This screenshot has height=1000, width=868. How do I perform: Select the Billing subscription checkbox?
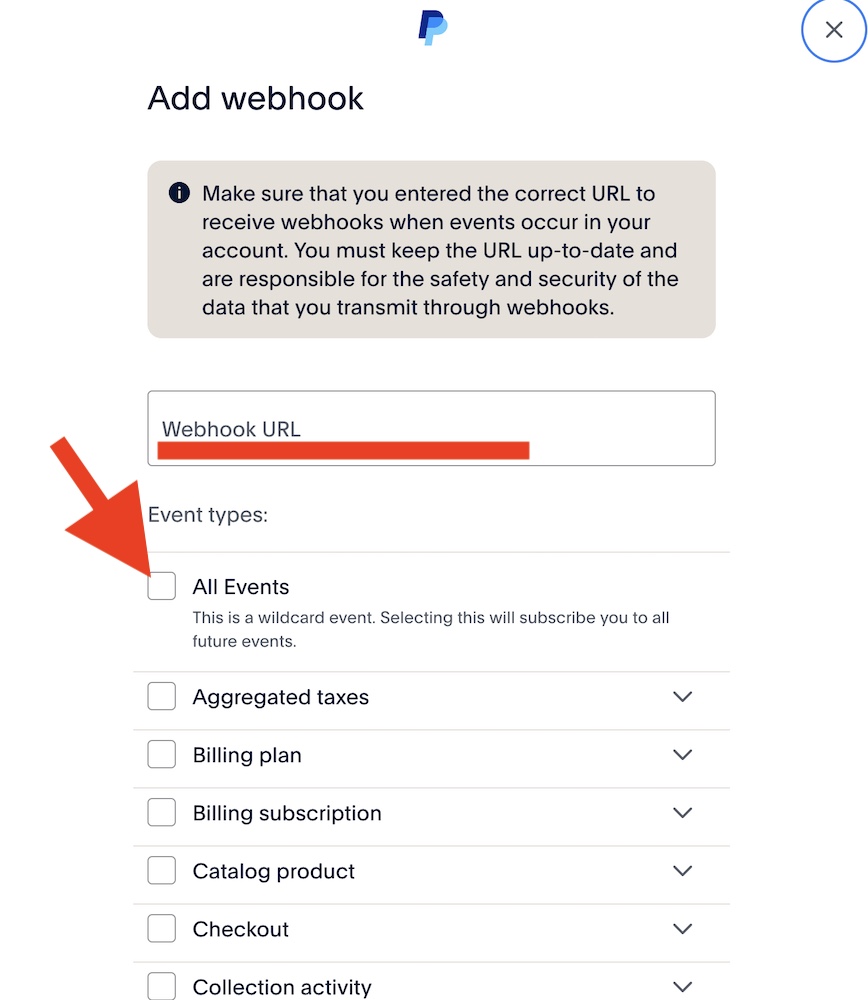162,812
